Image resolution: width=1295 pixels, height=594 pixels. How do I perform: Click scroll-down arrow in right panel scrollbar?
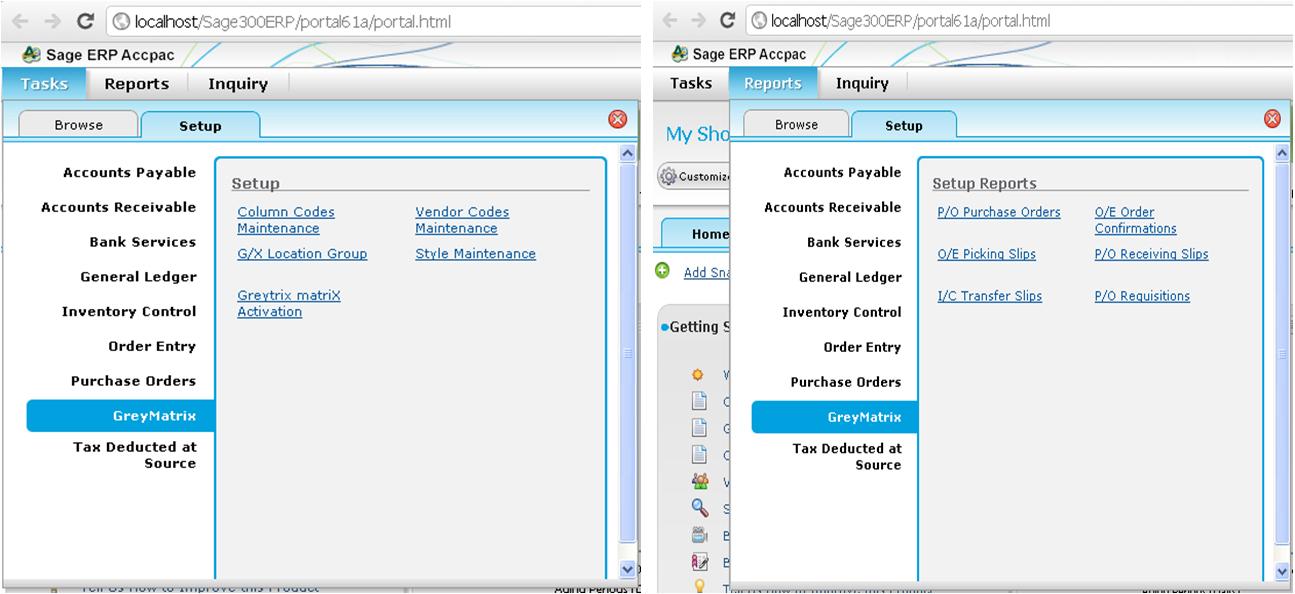coord(1284,571)
